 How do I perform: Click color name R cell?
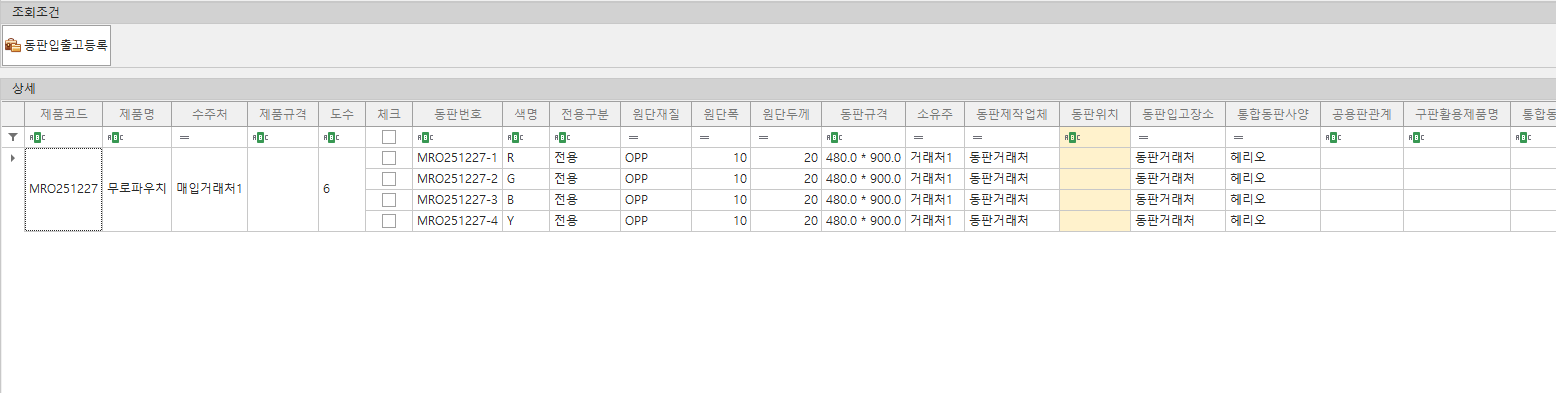(x=526, y=158)
